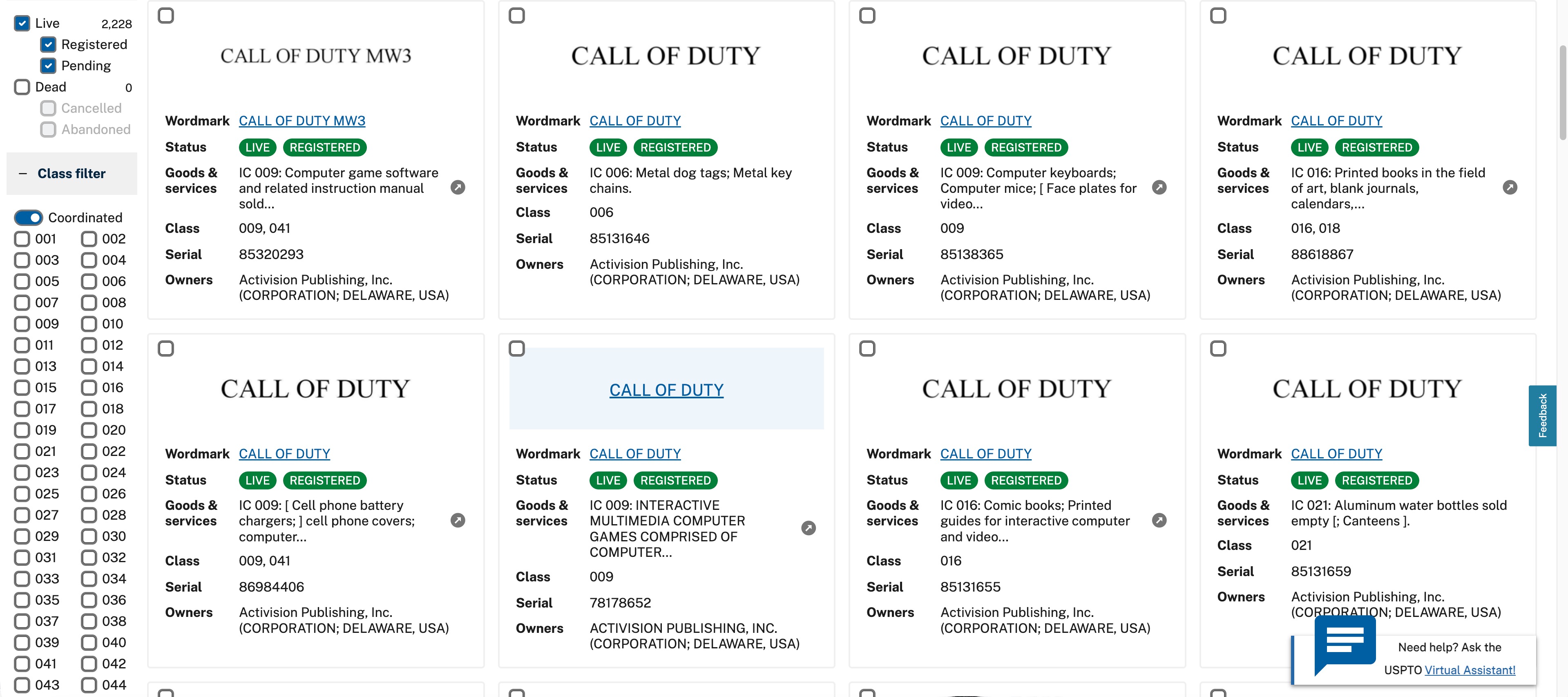This screenshot has width=1568, height=697.
Task: Uncheck the Registered checkbox
Action: pyautogui.click(x=48, y=45)
